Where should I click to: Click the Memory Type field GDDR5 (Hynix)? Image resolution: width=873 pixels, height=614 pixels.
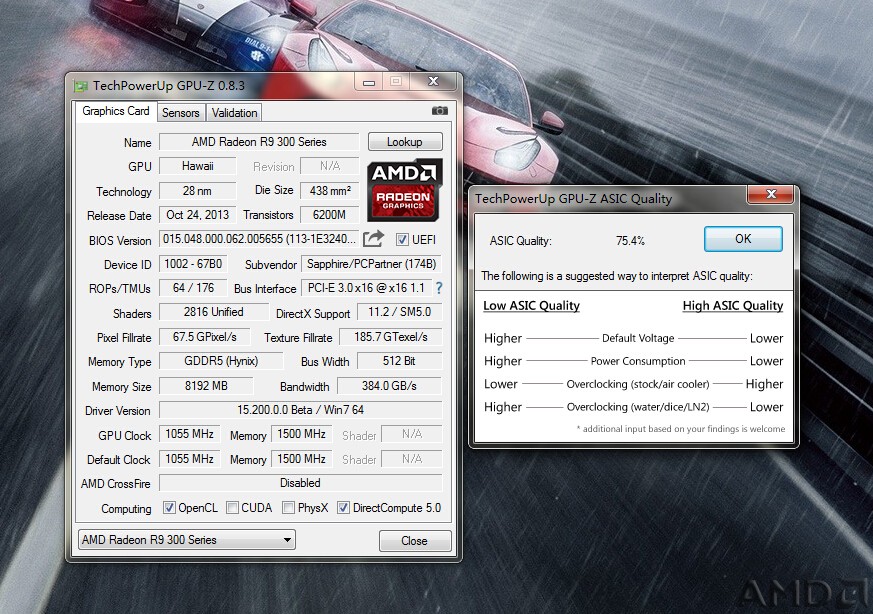[221, 361]
